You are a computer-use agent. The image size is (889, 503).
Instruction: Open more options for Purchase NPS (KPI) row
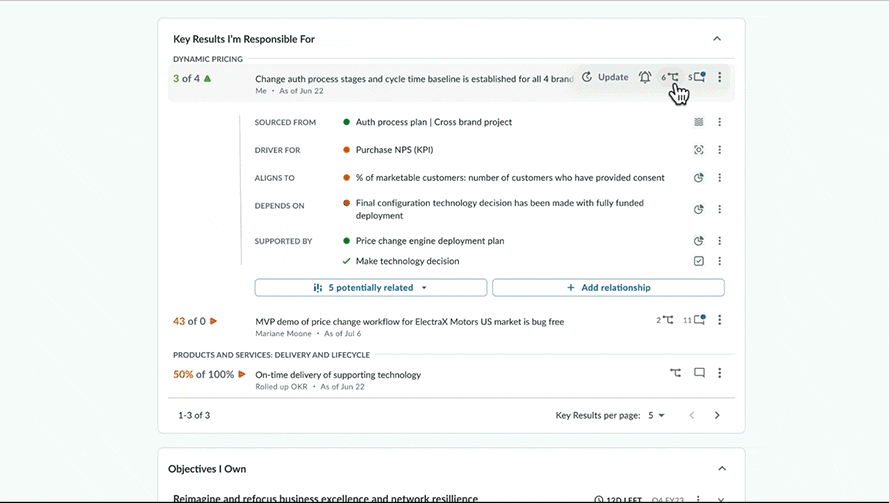click(x=719, y=150)
